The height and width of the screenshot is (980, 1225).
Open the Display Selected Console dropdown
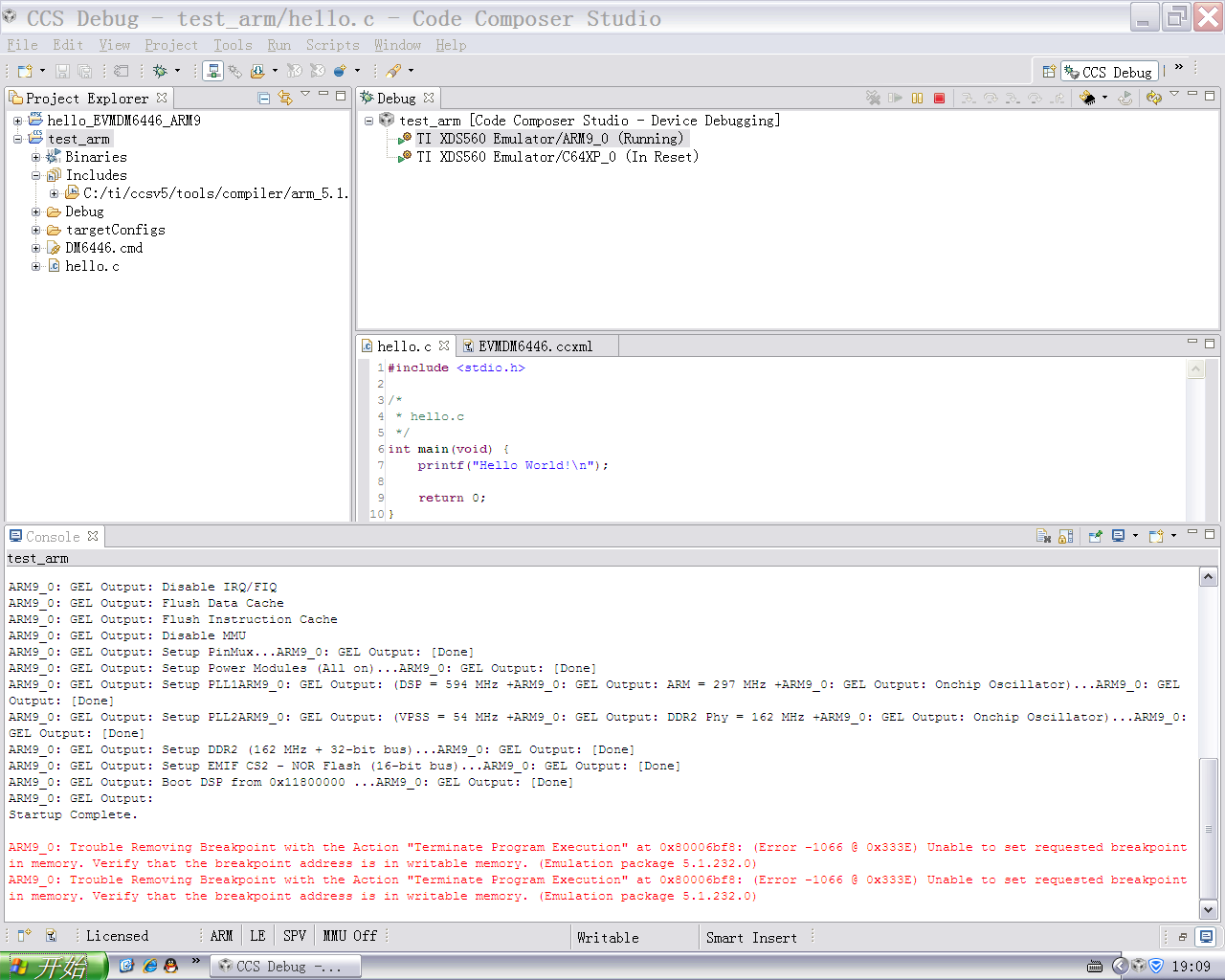click(x=1135, y=536)
